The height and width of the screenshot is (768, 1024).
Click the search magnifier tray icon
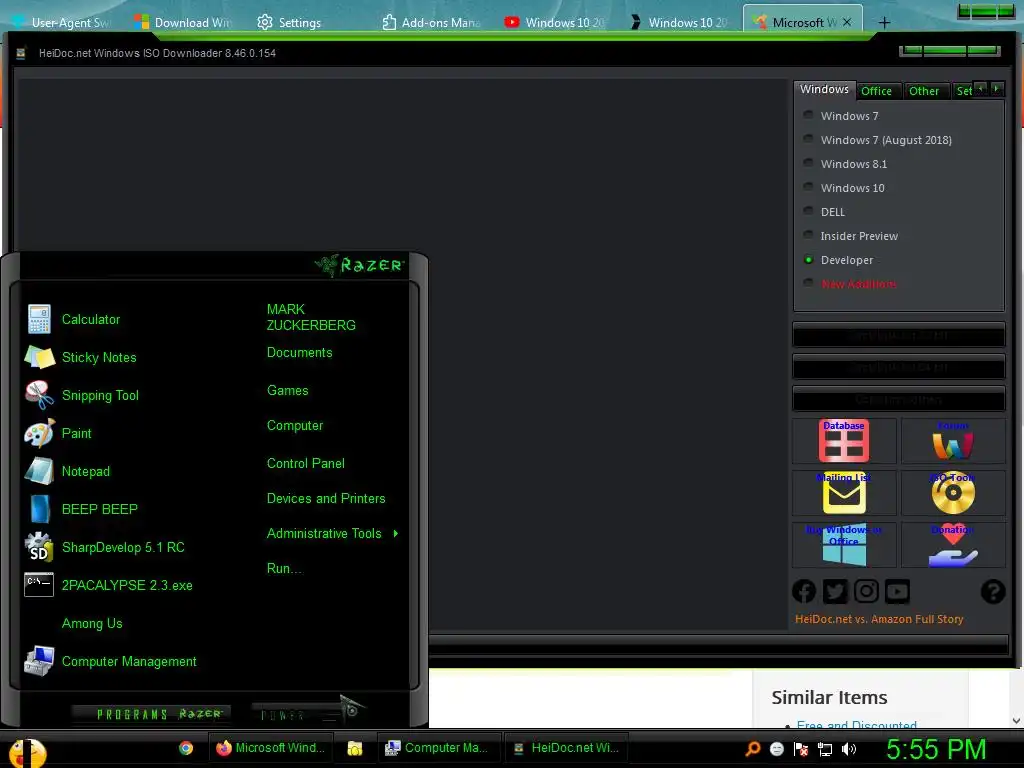[753, 748]
